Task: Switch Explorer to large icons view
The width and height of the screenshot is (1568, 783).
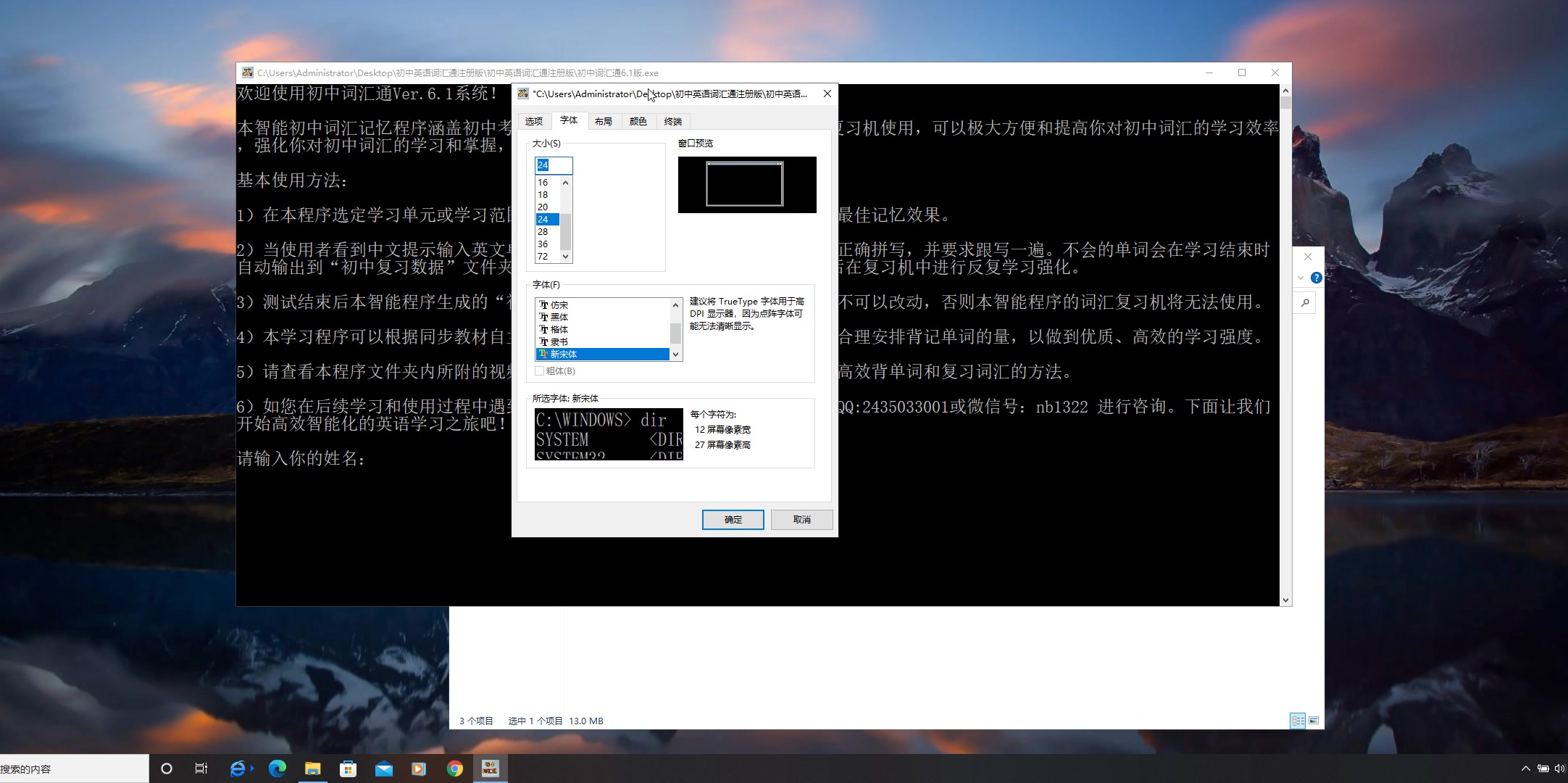Action: click(x=1314, y=721)
